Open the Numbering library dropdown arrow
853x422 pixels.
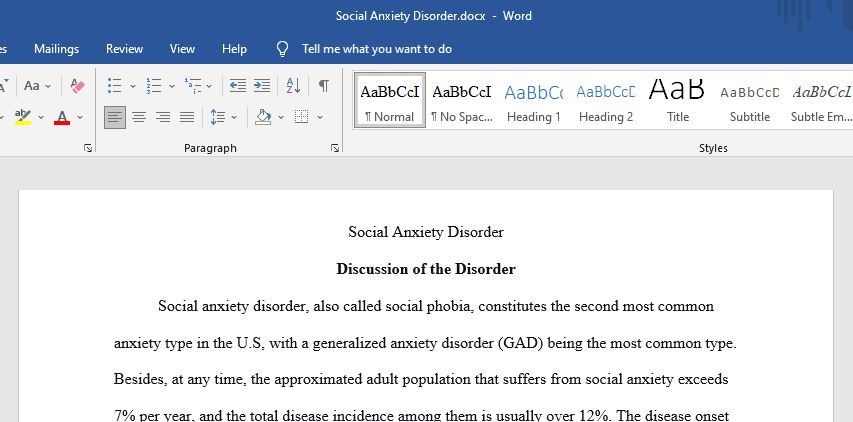click(x=171, y=86)
